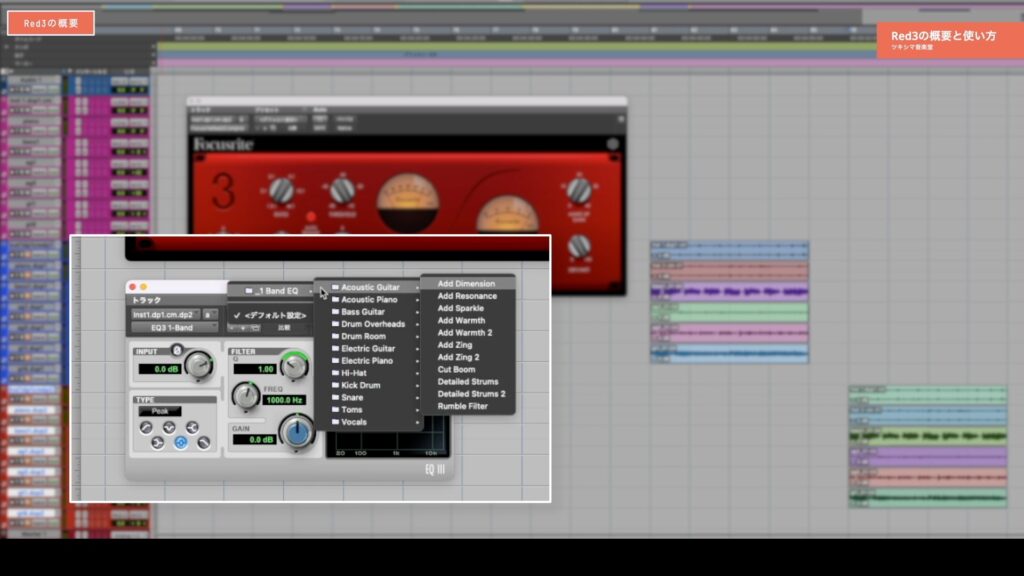Select the High-Pass filter type icon
1024x576 pixels.
(146, 427)
